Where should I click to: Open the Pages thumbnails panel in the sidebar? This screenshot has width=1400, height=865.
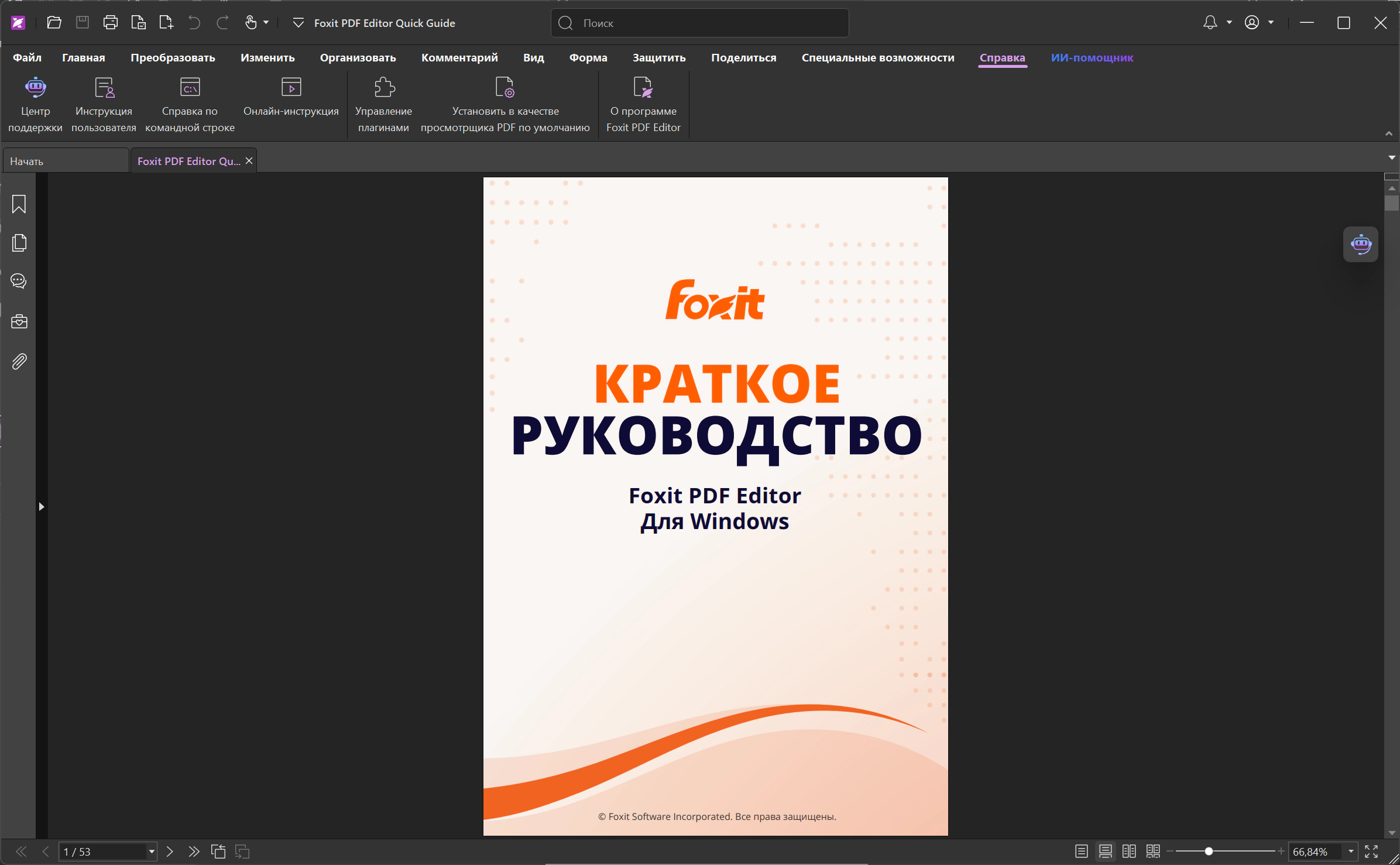(19, 242)
